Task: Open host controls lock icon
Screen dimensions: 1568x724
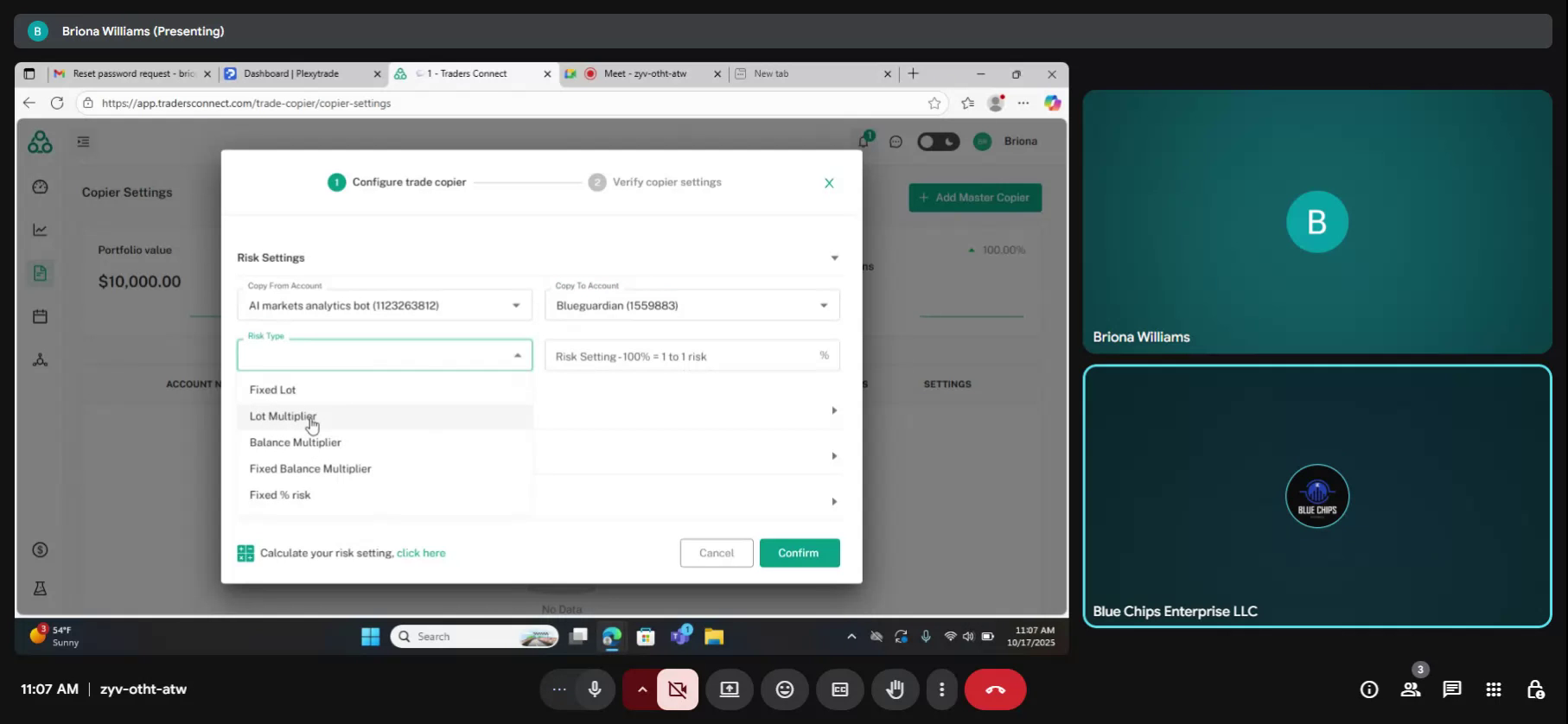Action: coord(1535,689)
